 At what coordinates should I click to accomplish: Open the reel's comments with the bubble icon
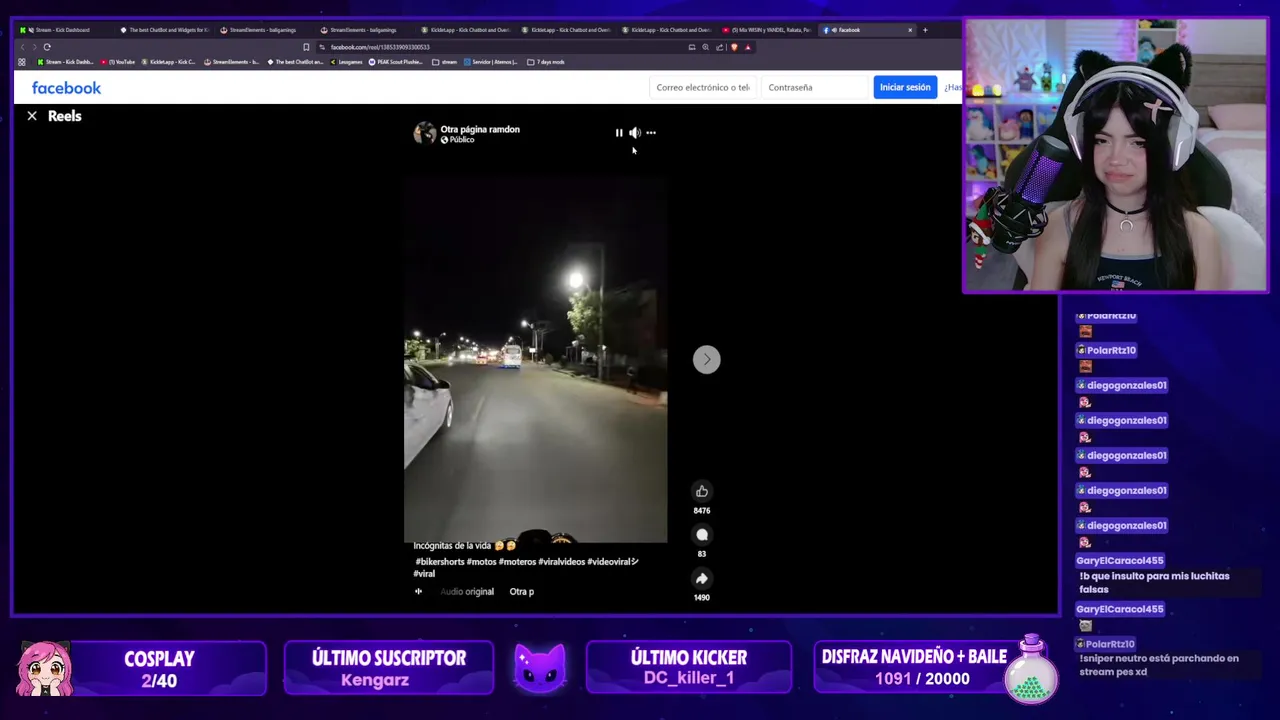coord(702,535)
